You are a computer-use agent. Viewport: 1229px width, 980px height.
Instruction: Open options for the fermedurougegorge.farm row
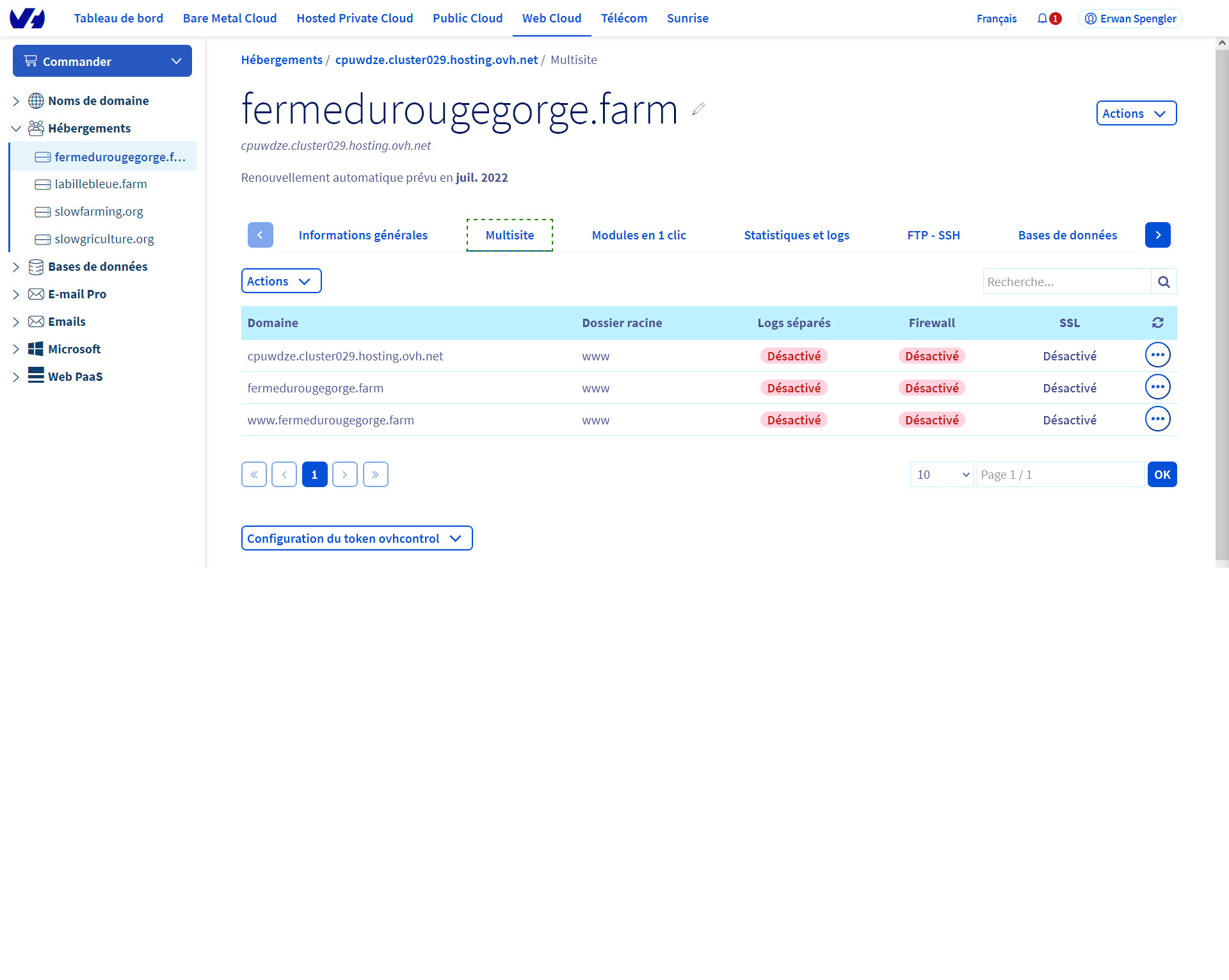(x=1157, y=387)
